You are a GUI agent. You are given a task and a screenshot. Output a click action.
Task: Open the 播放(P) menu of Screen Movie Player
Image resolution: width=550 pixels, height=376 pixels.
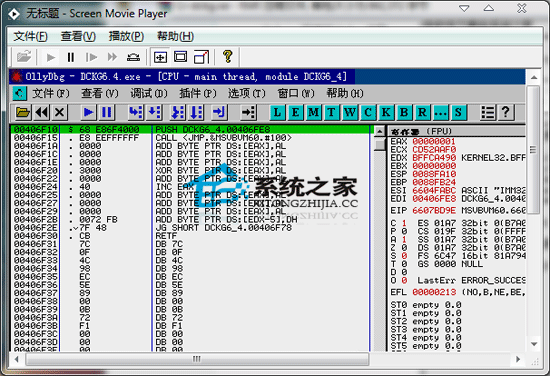(126, 36)
